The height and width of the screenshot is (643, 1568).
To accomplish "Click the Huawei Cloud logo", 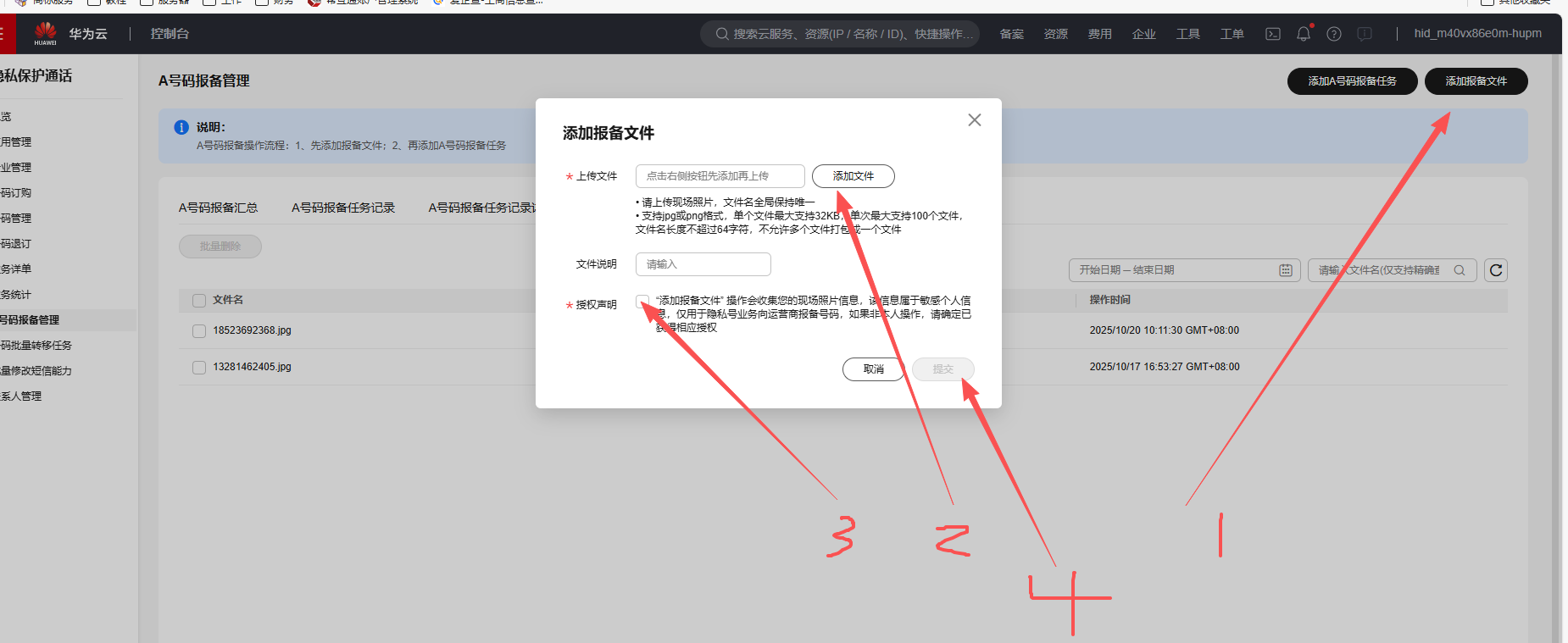I will (46, 34).
